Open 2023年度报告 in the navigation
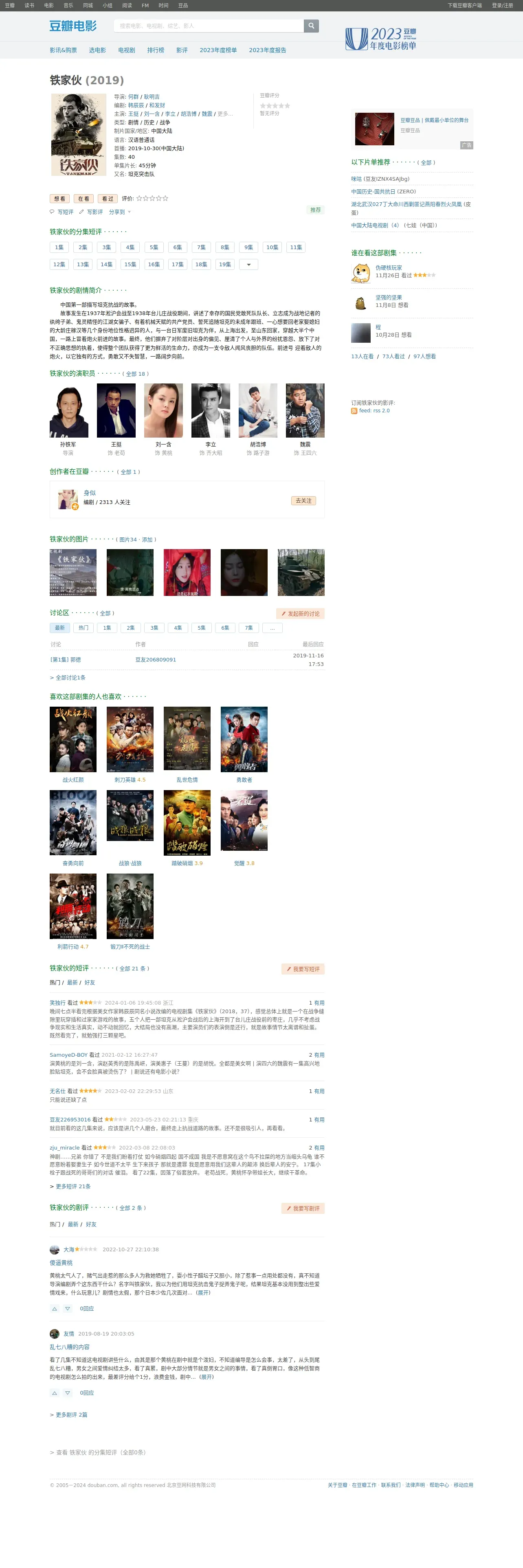523x1568 pixels. (x=267, y=50)
